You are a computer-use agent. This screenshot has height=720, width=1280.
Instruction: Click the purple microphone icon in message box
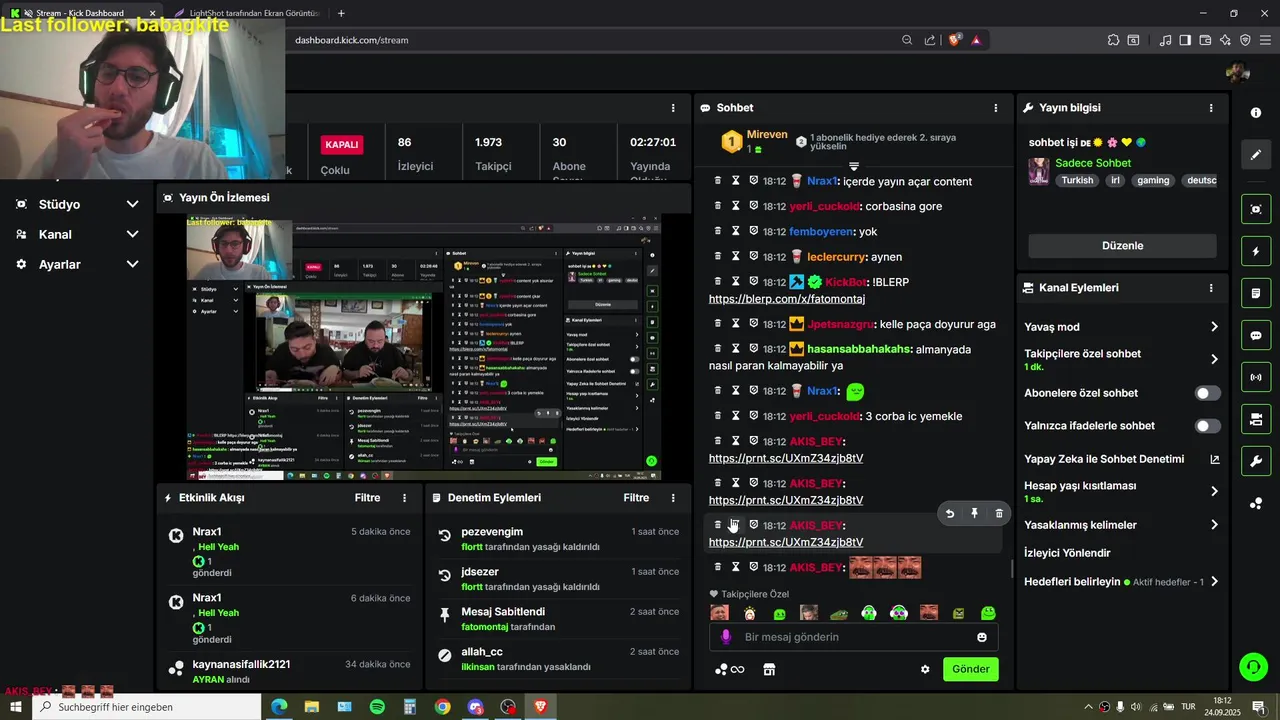[726, 637]
